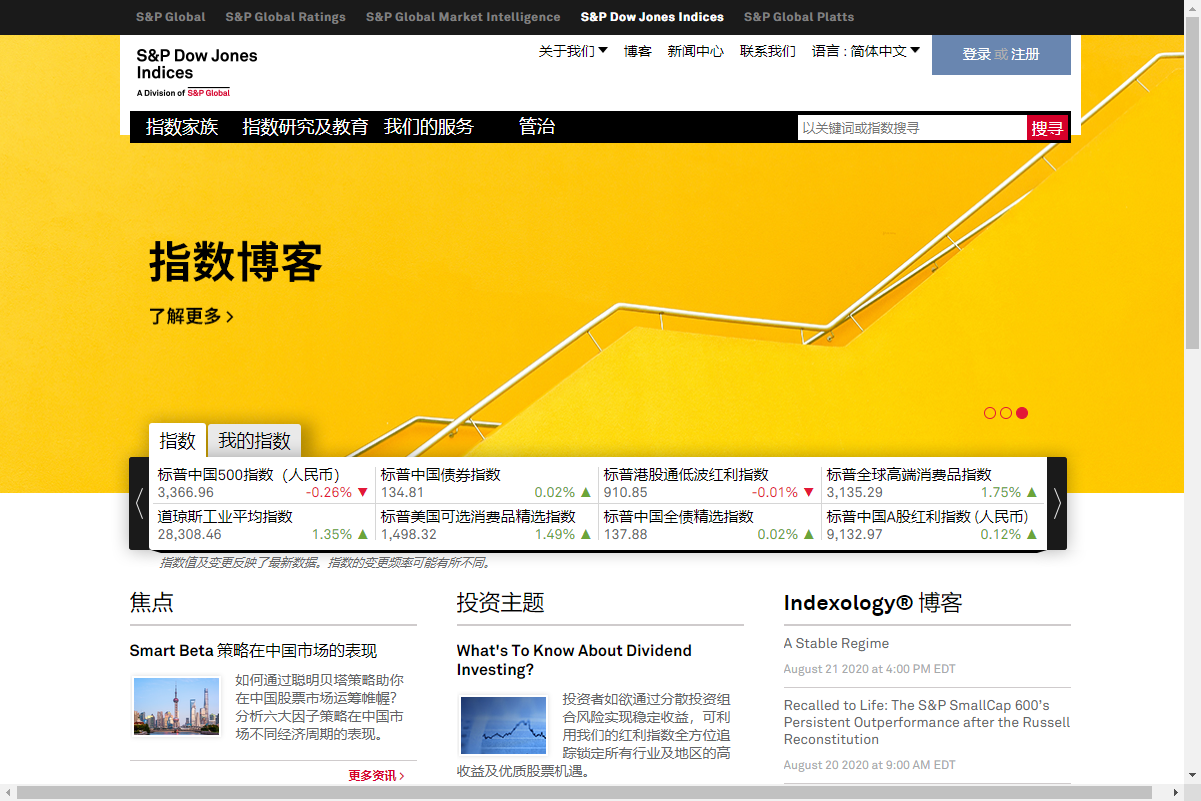Click the 更多资讯 link
This screenshot has width=1201, height=801.
(x=376, y=775)
